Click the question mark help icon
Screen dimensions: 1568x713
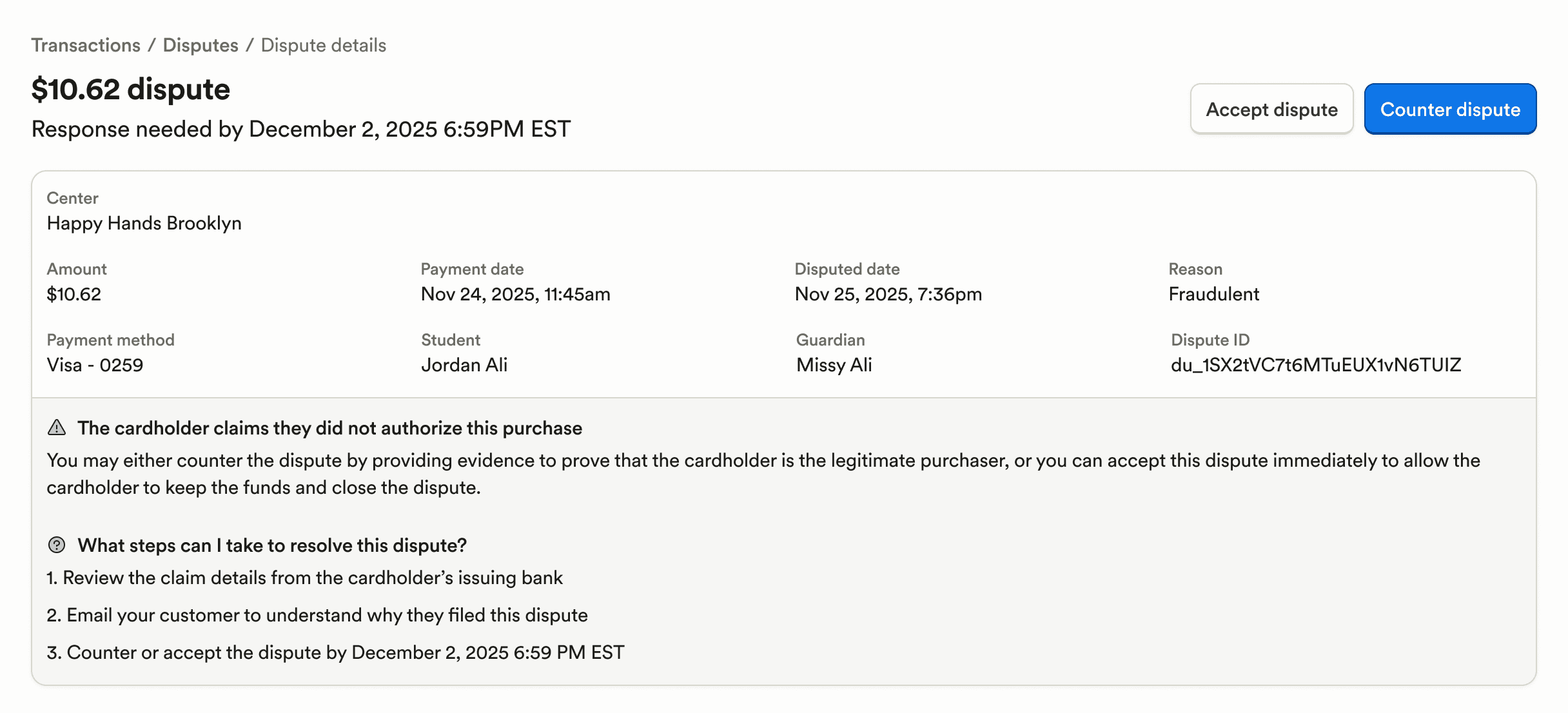[x=57, y=545]
